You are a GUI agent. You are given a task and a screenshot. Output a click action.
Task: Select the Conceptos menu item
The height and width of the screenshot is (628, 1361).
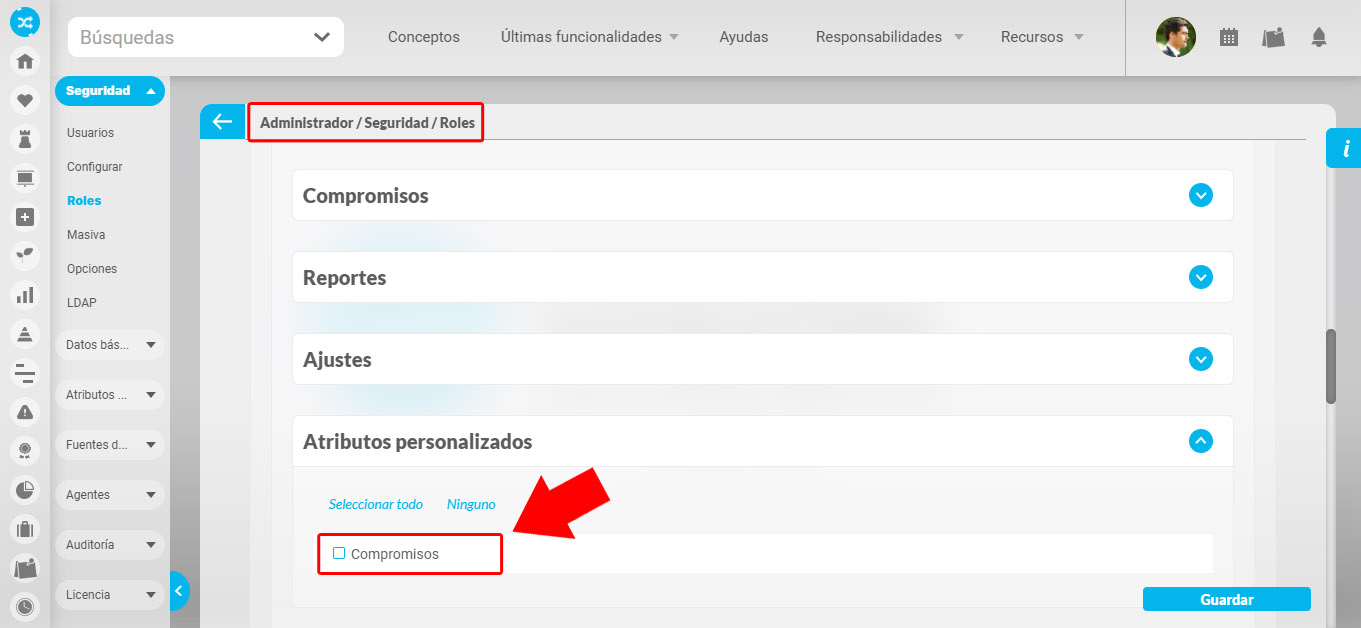coord(423,37)
